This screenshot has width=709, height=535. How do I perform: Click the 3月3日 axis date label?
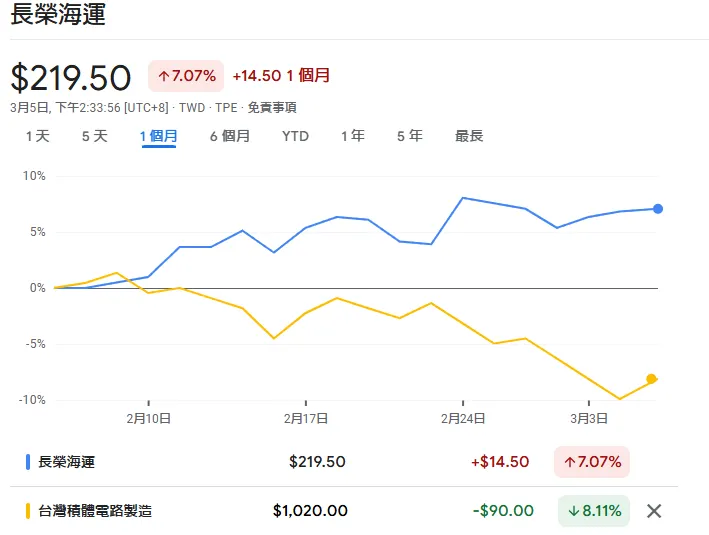589,418
